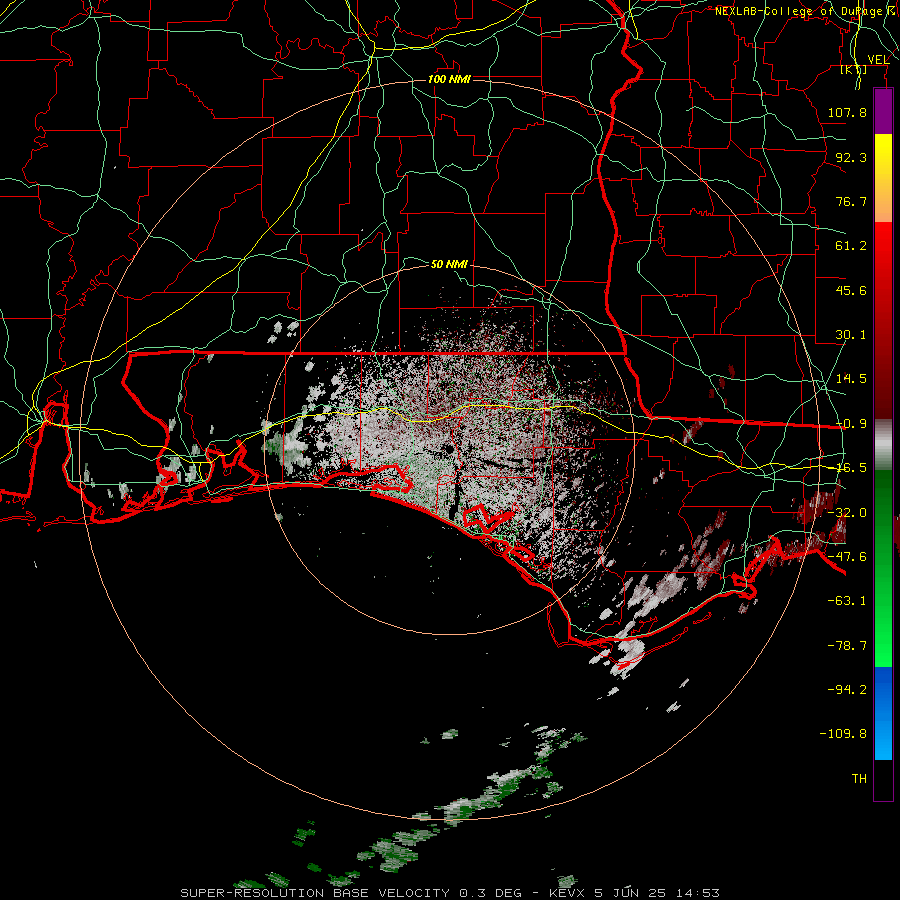Select the 14.5 value on the velocity scale

tap(851, 379)
